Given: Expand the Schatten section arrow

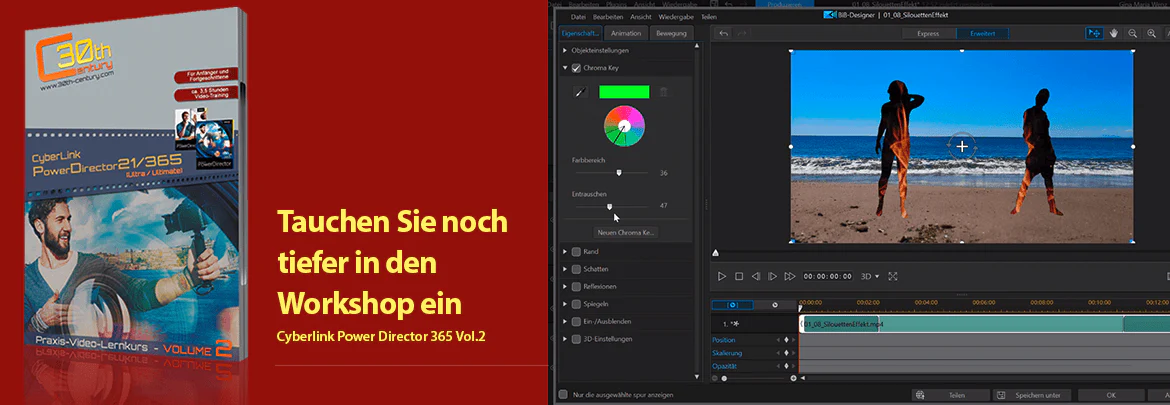Looking at the screenshot, I should 565,269.
